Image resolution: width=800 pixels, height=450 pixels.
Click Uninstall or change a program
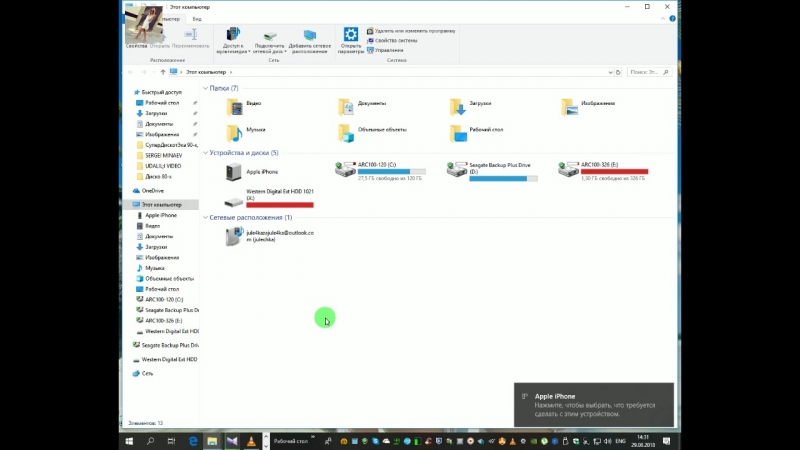point(414,31)
